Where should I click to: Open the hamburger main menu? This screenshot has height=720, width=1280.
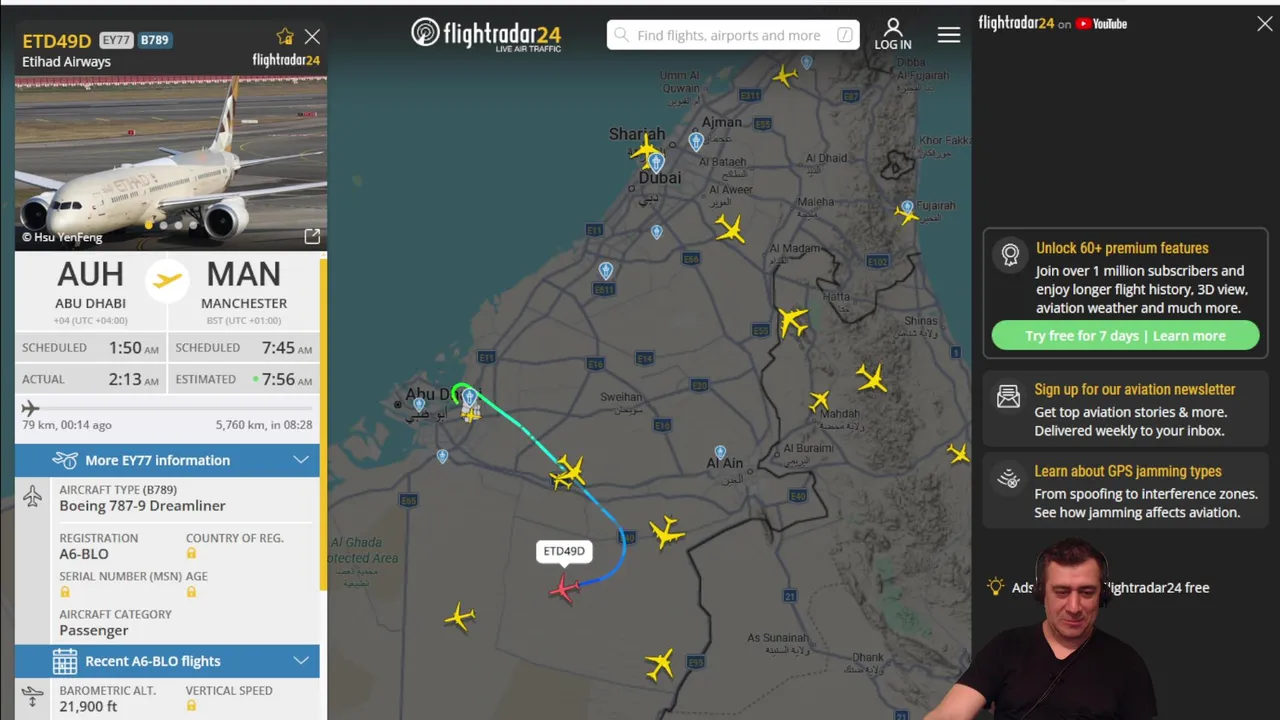point(949,35)
